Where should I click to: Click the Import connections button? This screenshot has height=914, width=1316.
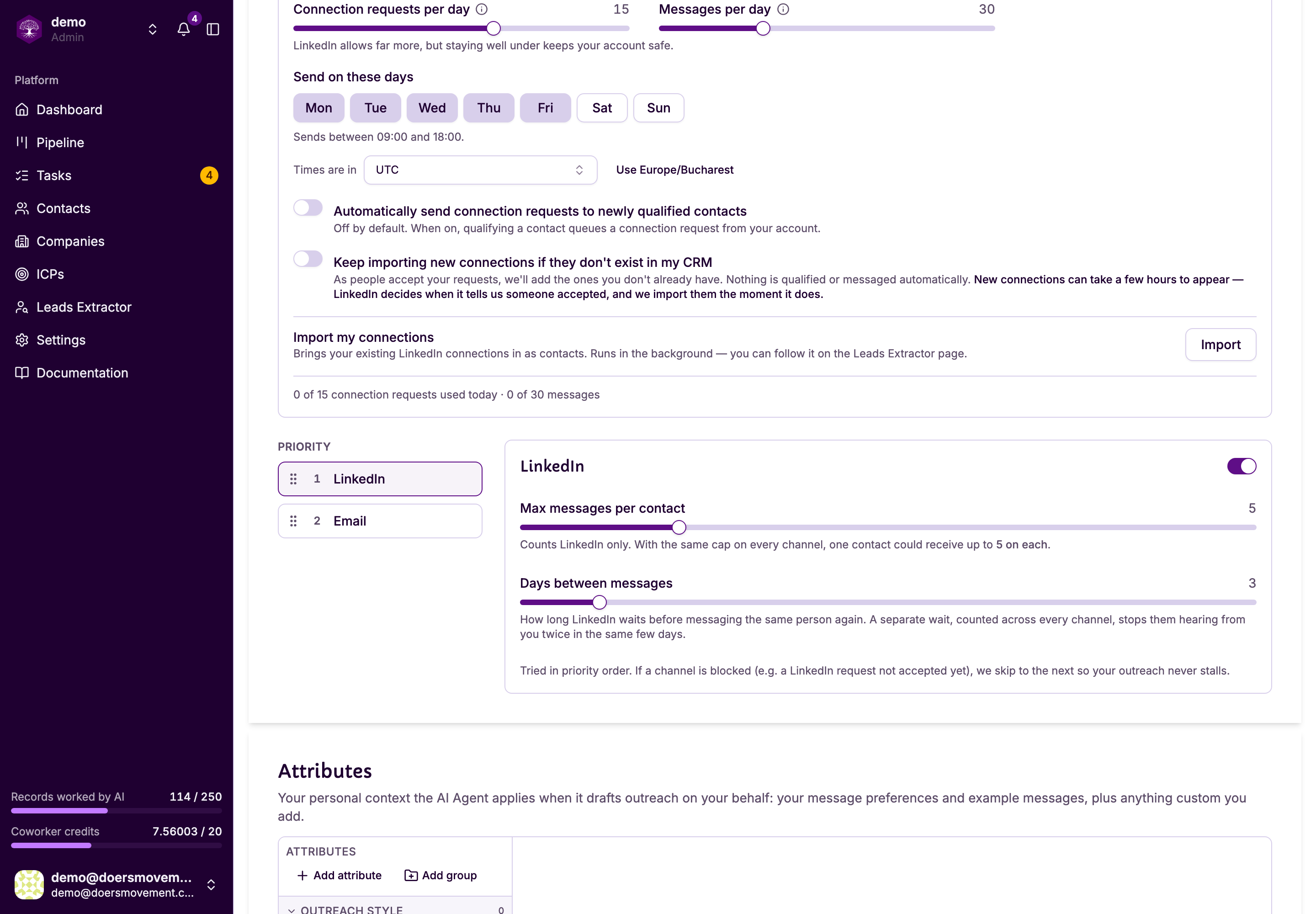pos(1220,344)
